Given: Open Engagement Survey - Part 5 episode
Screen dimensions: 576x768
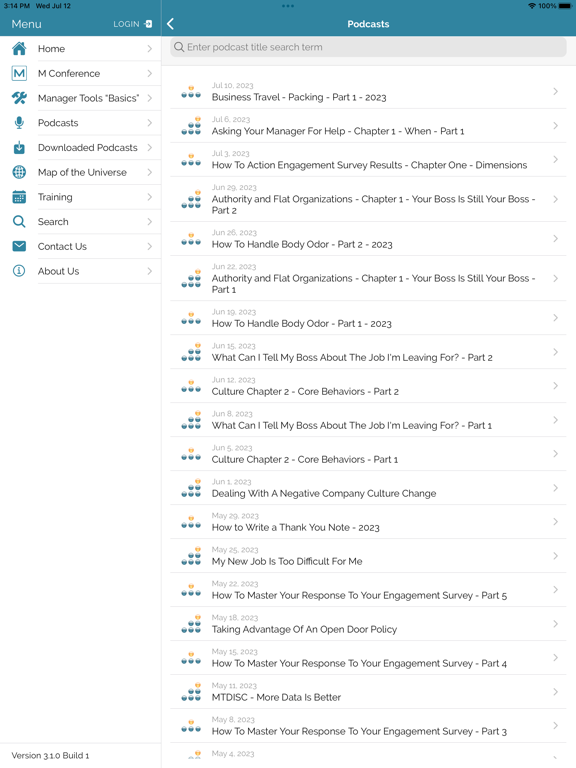Looking at the screenshot, I should pos(368,590).
